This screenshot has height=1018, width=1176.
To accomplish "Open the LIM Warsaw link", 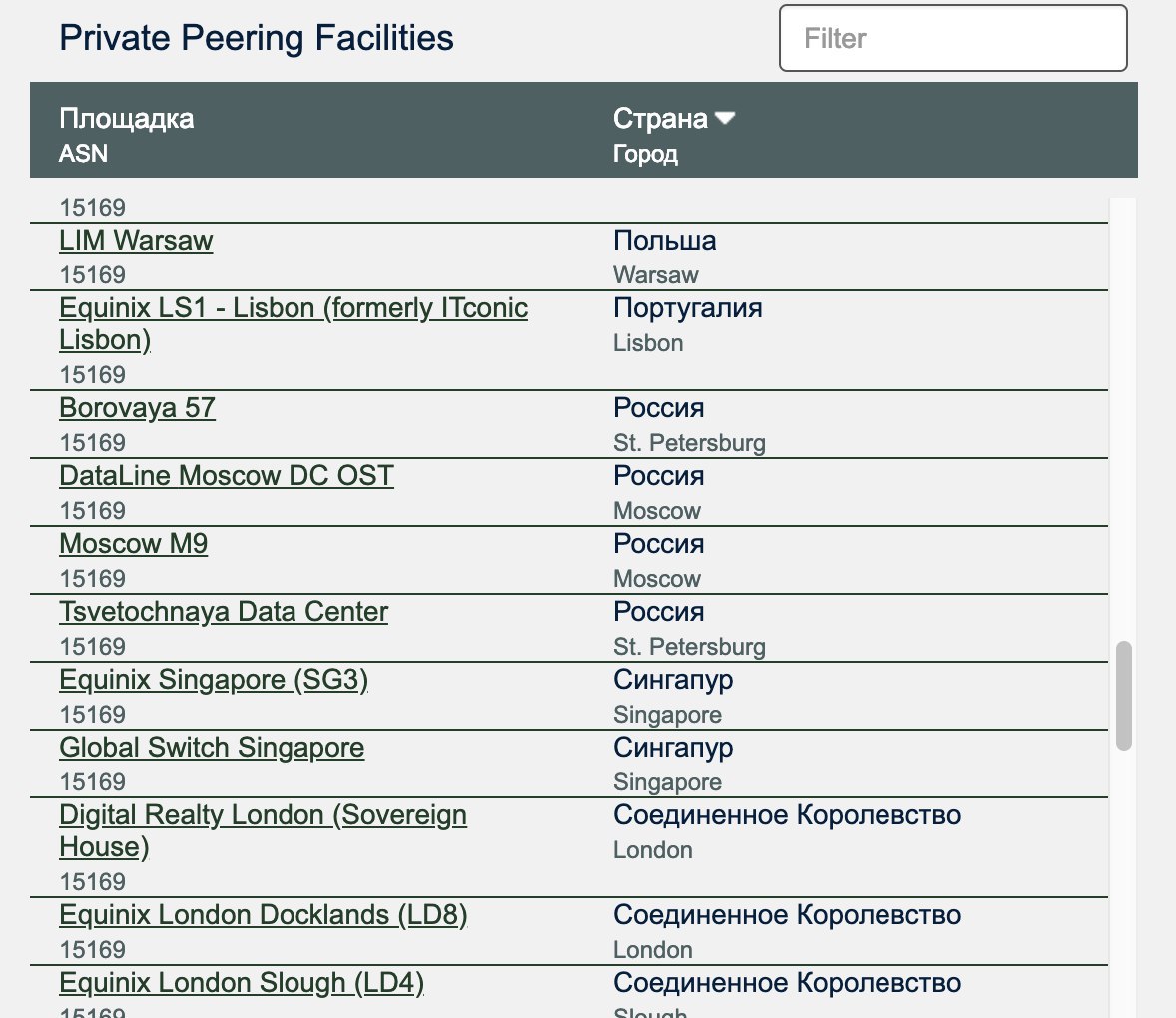I will pos(136,241).
